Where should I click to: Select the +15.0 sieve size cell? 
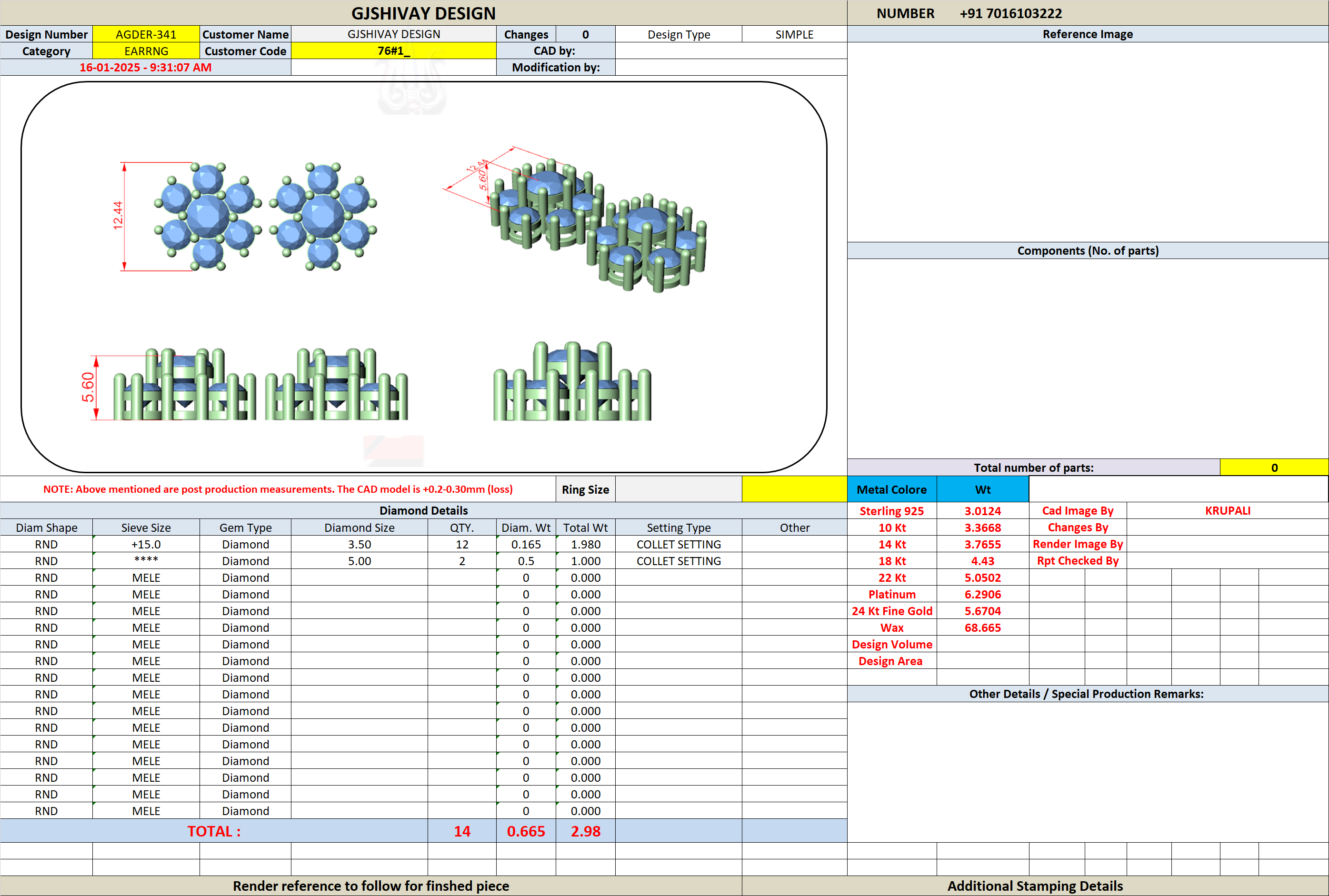pyautogui.click(x=146, y=544)
